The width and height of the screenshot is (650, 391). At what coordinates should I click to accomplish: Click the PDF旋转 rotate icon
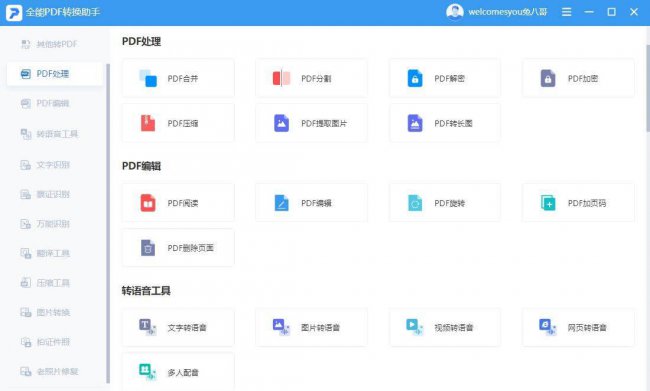pos(415,203)
